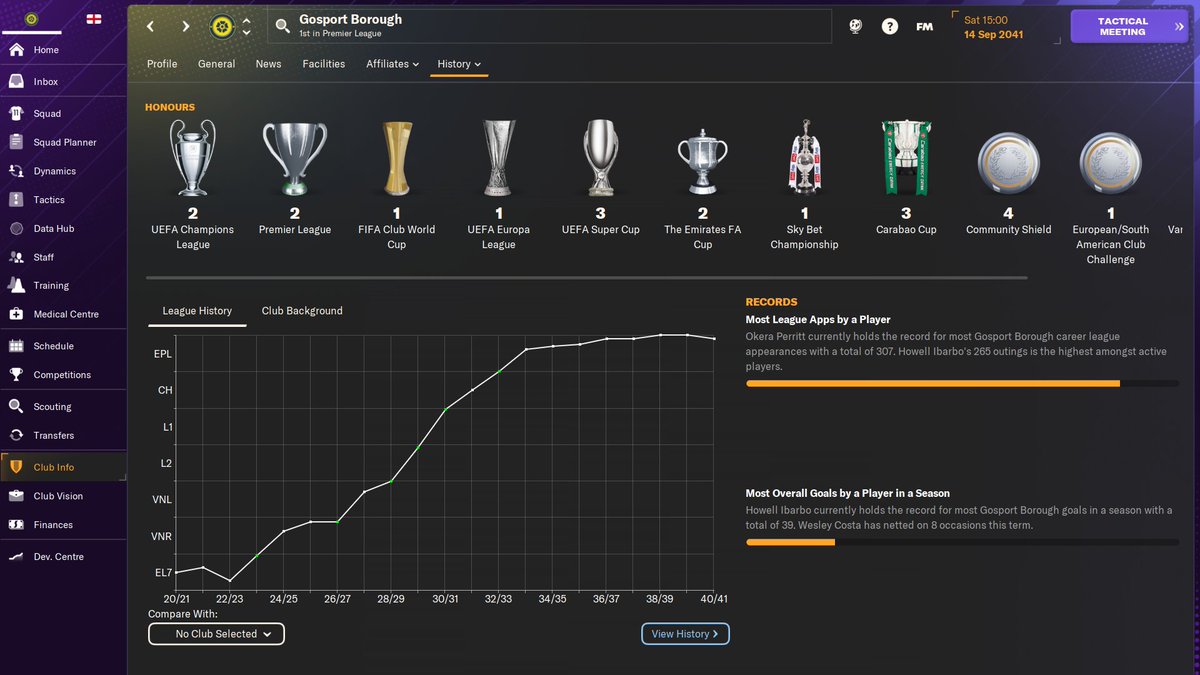This screenshot has width=1200, height=675.
Task: Open Squad Planner clipboard icon
Action: coord(16,142)
